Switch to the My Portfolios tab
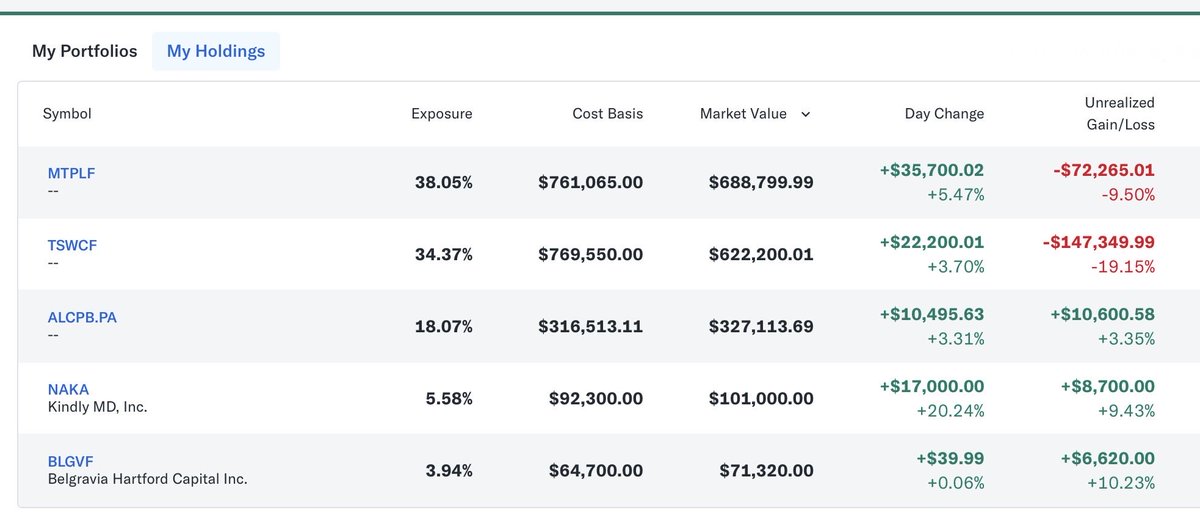Screen dimensions: 1200x532 (84, 51)
